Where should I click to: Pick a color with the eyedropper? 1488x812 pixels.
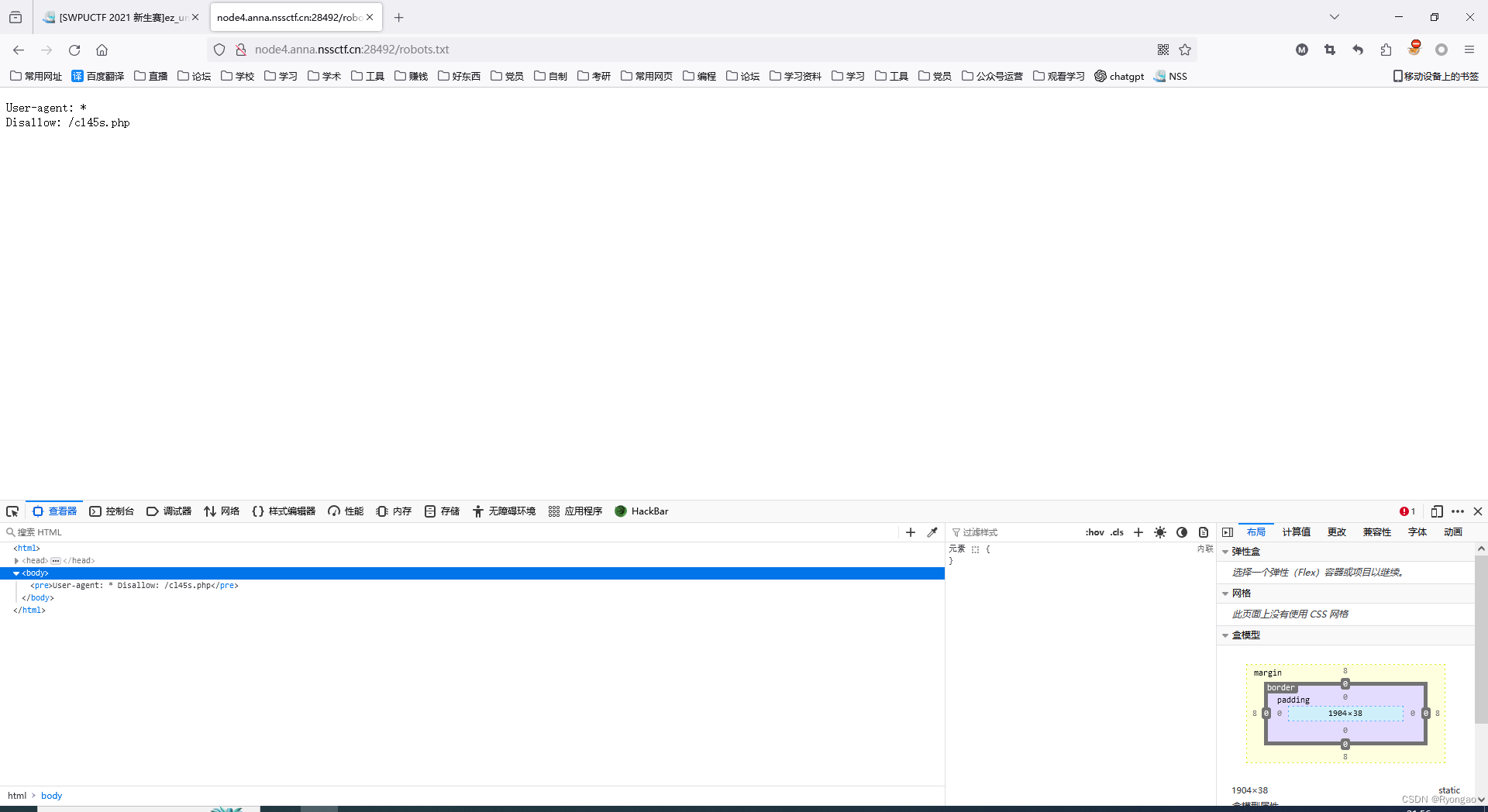(932, 532)
